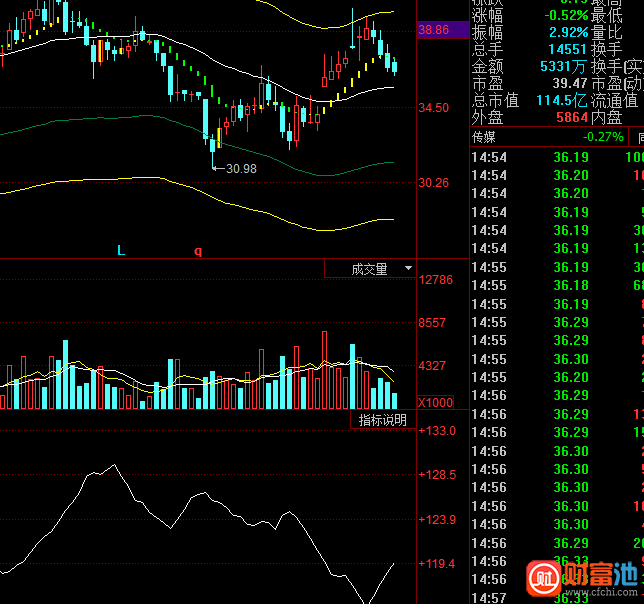Click the red q marker below the candlestick chart
This screenshot has height=604, width=644.
(x=198, y=251)
